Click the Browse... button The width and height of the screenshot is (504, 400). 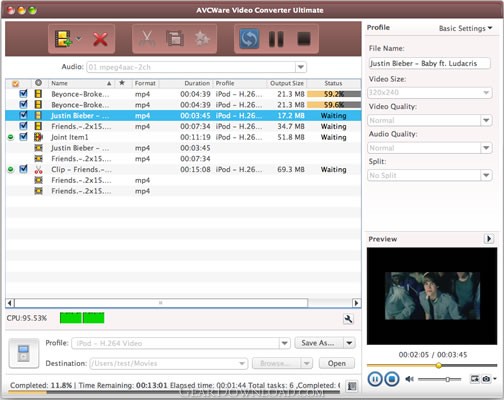tap(276, 363)
